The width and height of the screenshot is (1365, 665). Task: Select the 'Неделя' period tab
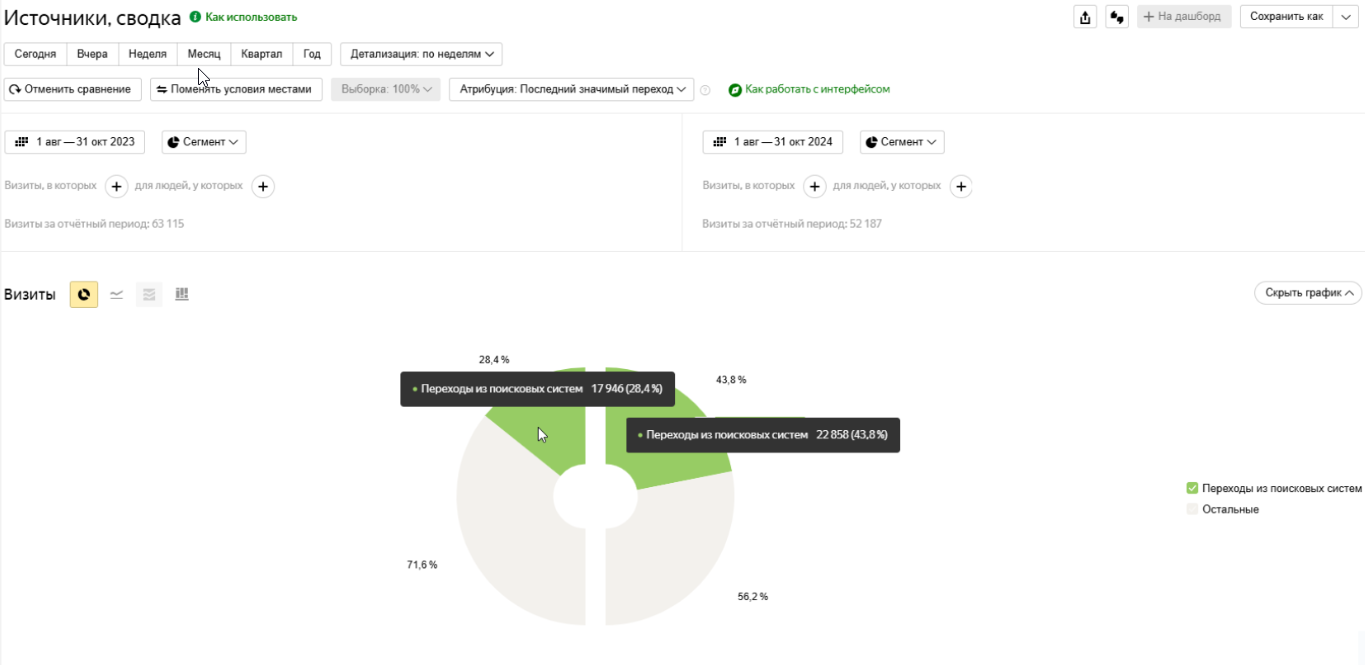click(148, 54)
